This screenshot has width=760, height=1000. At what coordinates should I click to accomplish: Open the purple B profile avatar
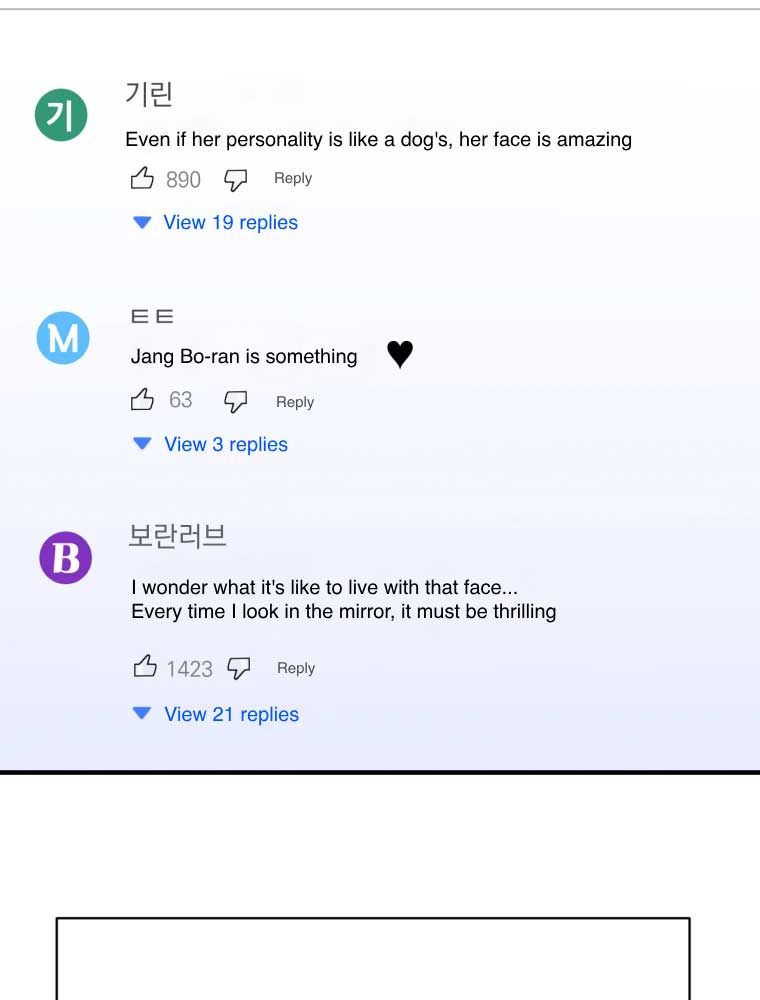coord(66,557)
